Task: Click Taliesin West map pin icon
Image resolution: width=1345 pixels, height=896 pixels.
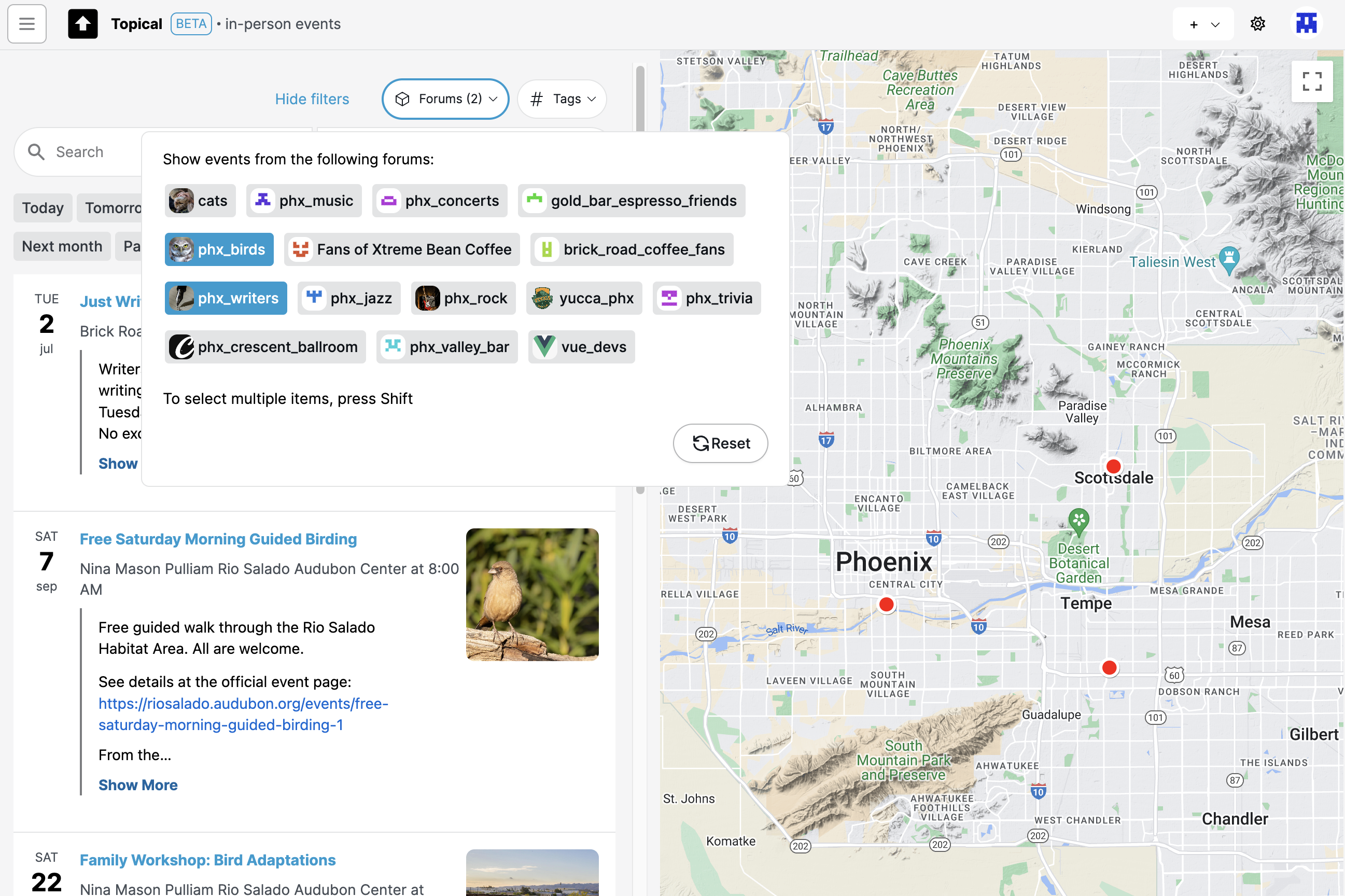Action: point(1229,261)
